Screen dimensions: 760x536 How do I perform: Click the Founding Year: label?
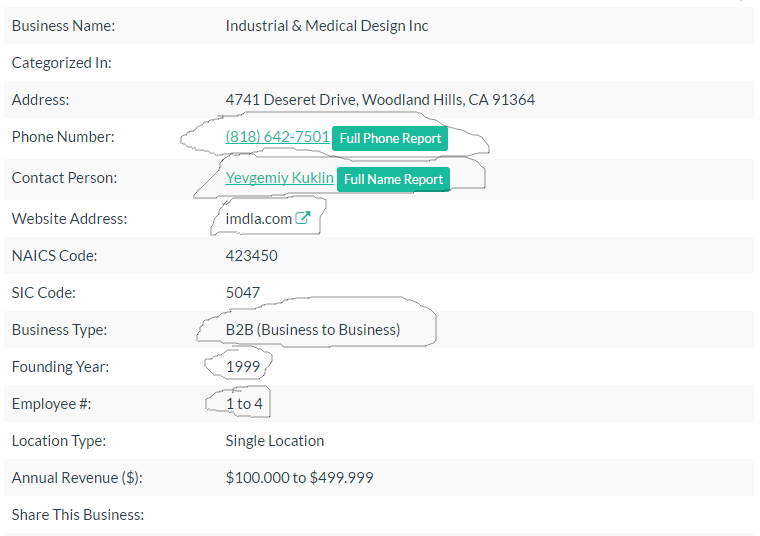61,367
